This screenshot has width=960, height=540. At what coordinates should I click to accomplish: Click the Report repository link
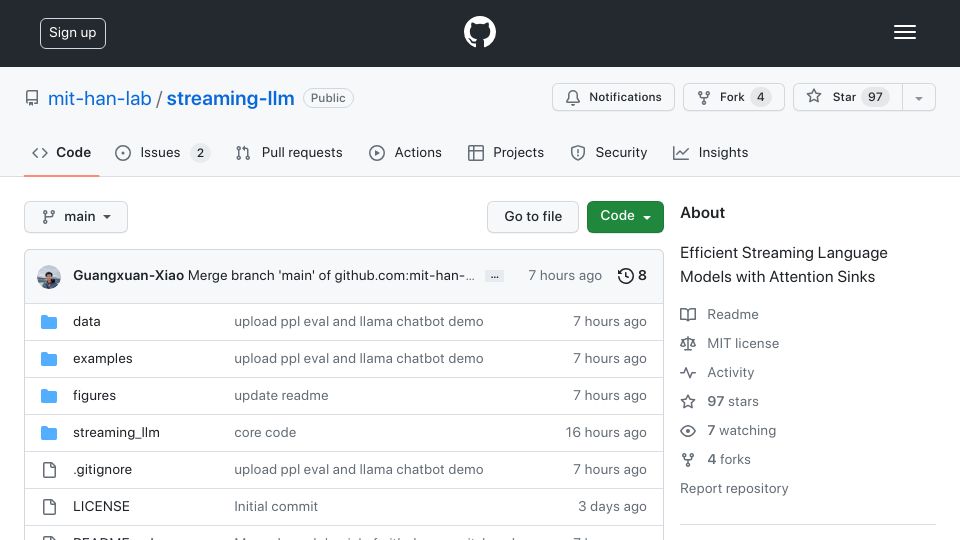click(734, 489)
